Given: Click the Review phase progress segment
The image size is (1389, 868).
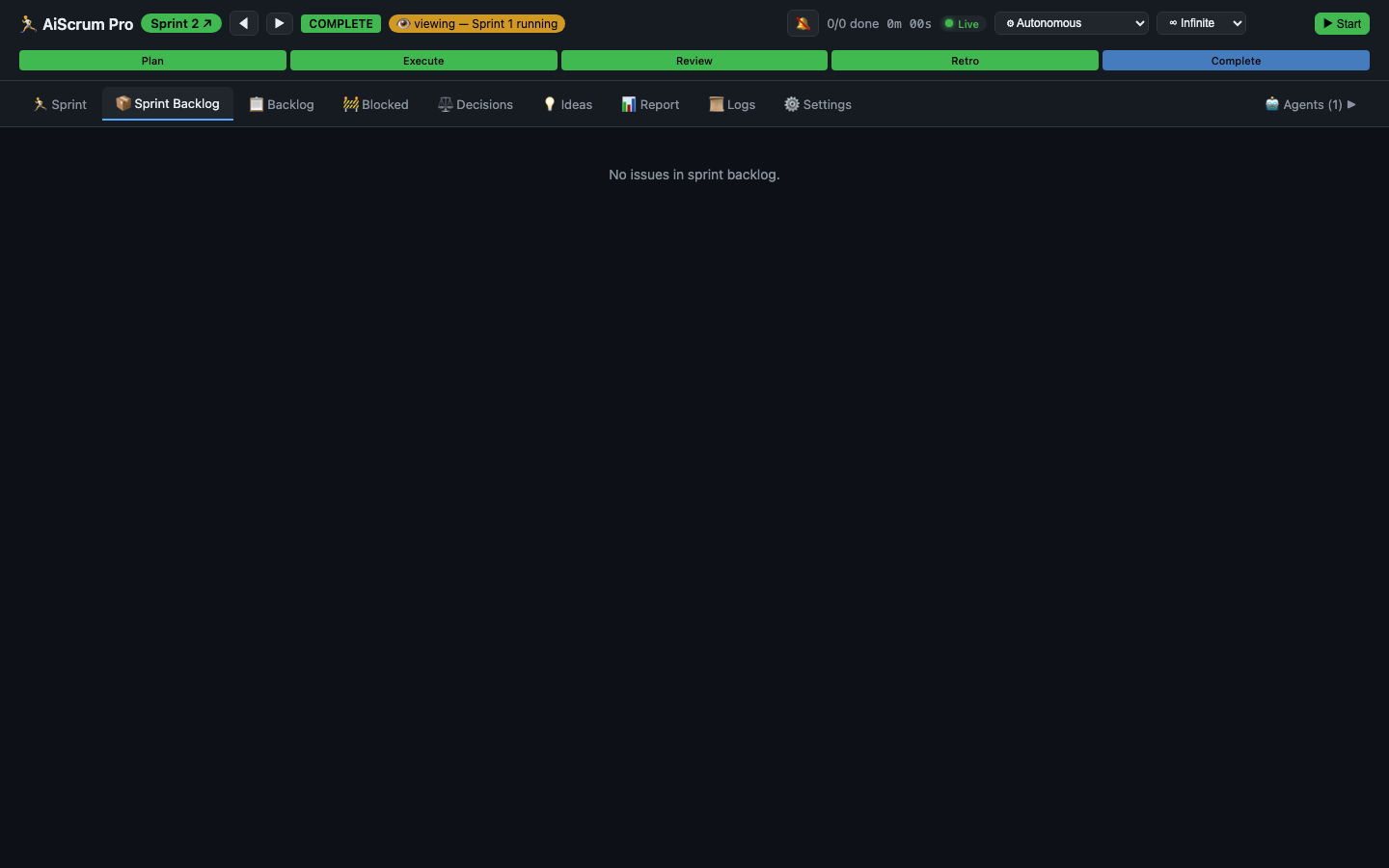Looking at the screenshot, I should [694, 61].
